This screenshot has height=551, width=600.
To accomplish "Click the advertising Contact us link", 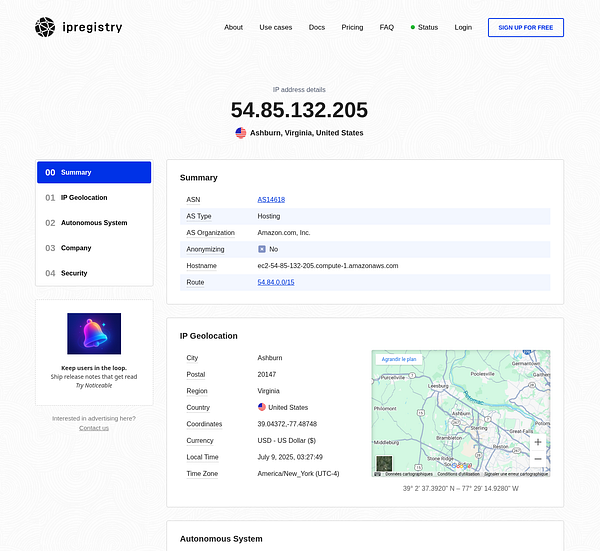I will [x=94, y=428].
